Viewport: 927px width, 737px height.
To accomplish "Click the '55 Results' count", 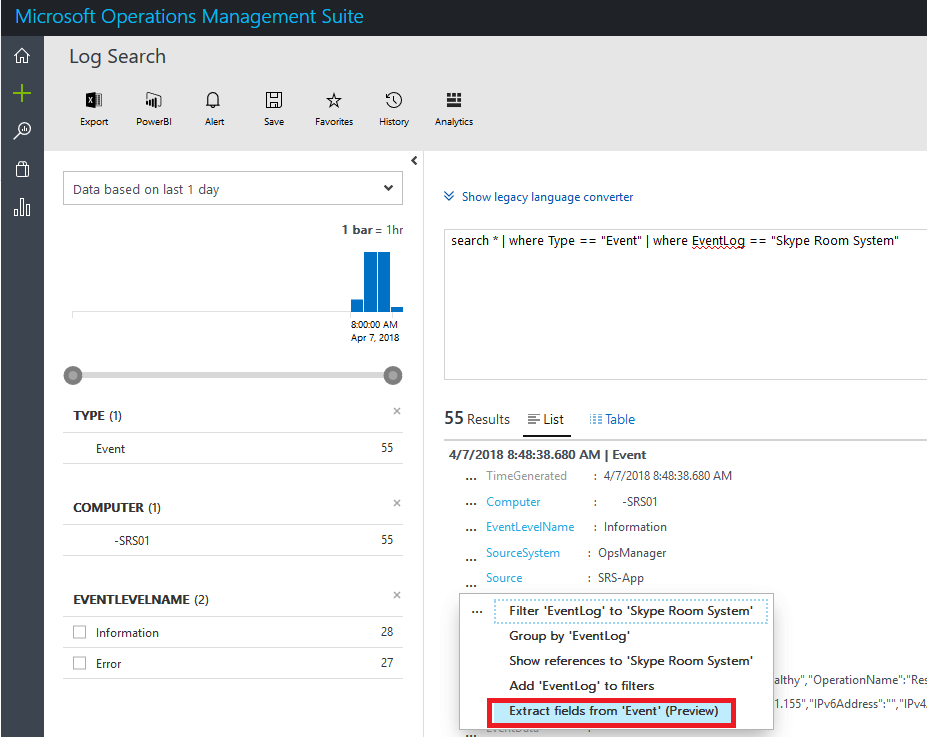I will [x=477, y=418].
